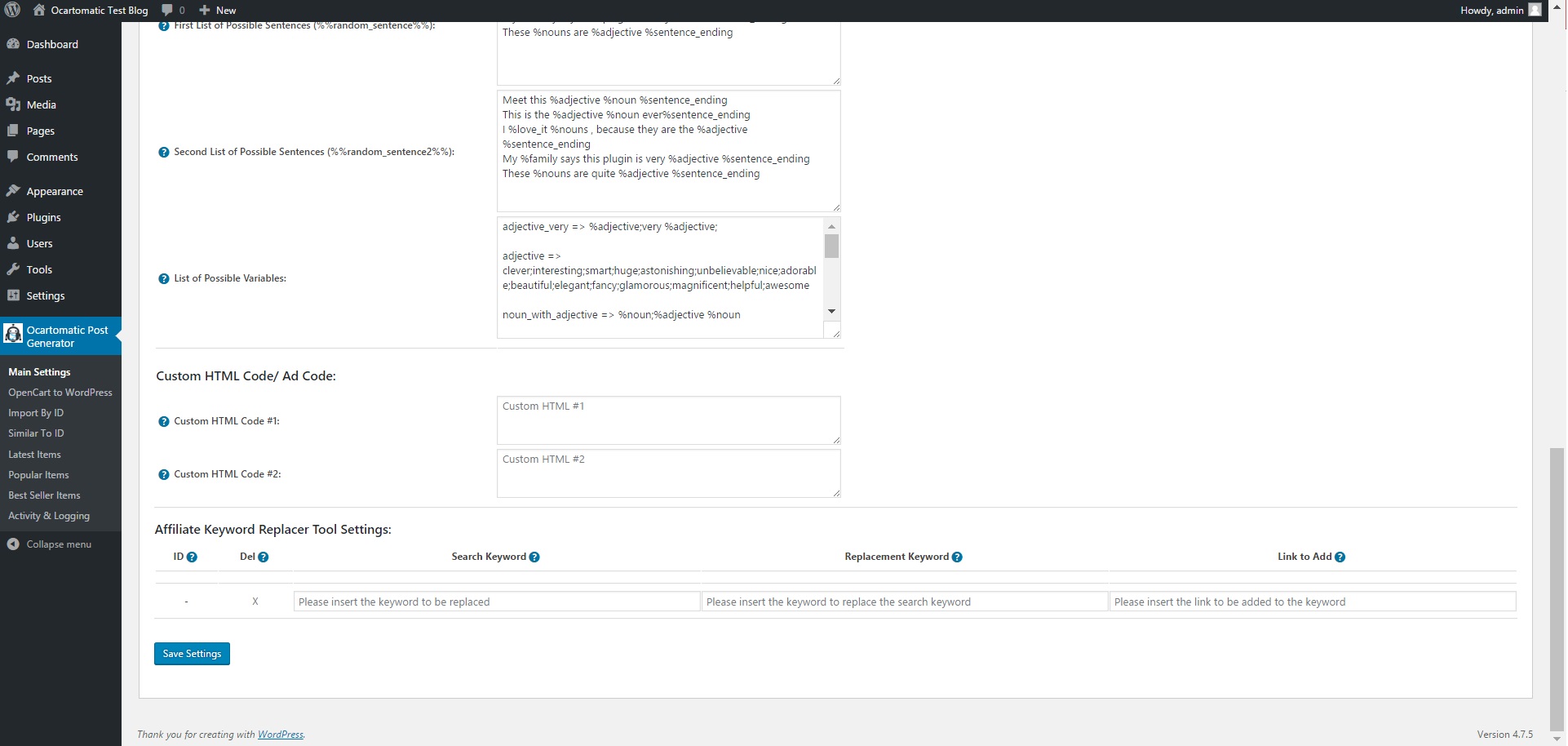Click the variables textarea scroll down arrow
Screen dimensions: 1568x746
coord(831,311)
